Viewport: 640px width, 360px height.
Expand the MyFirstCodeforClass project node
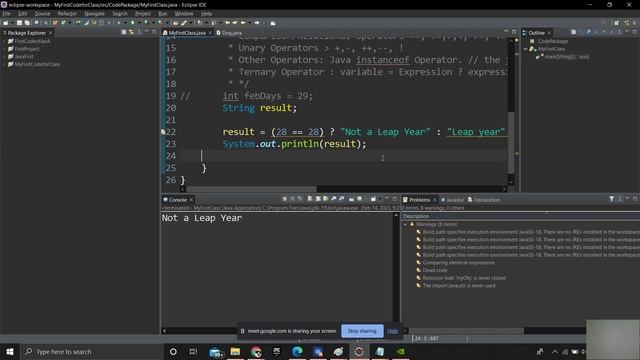tap(4, 64)
